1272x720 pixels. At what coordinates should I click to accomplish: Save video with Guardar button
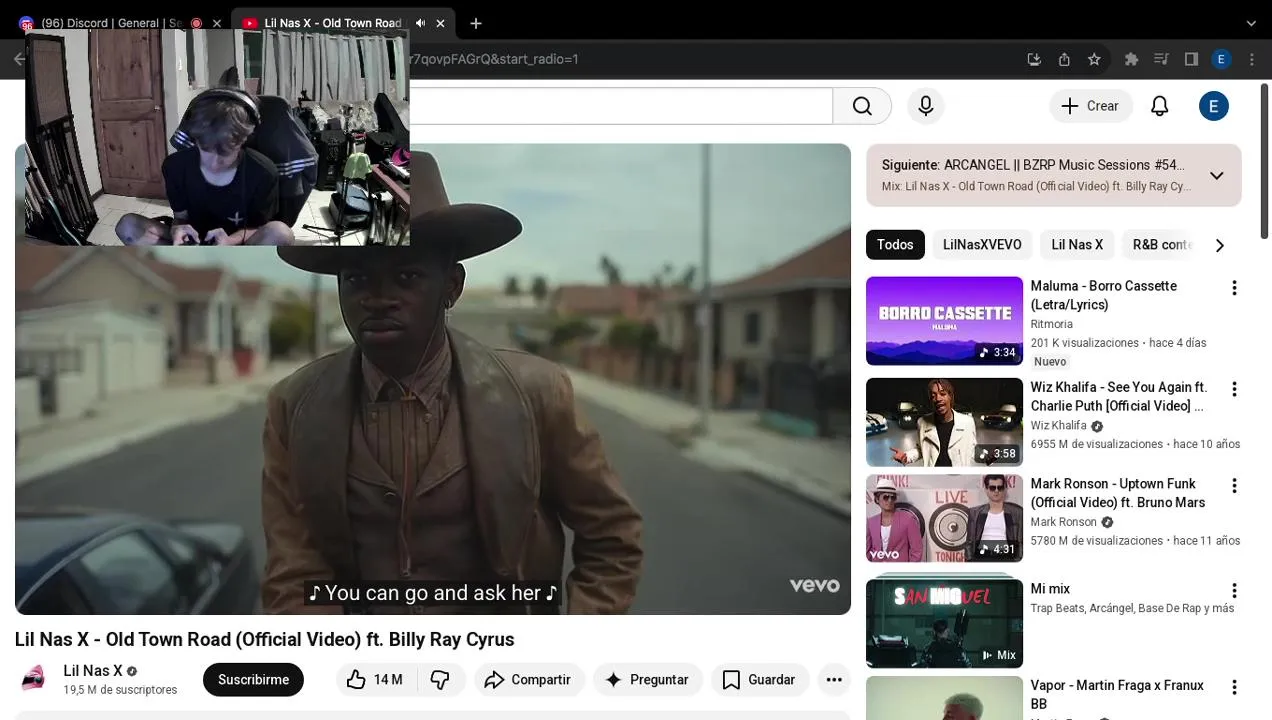coord(759,680)
